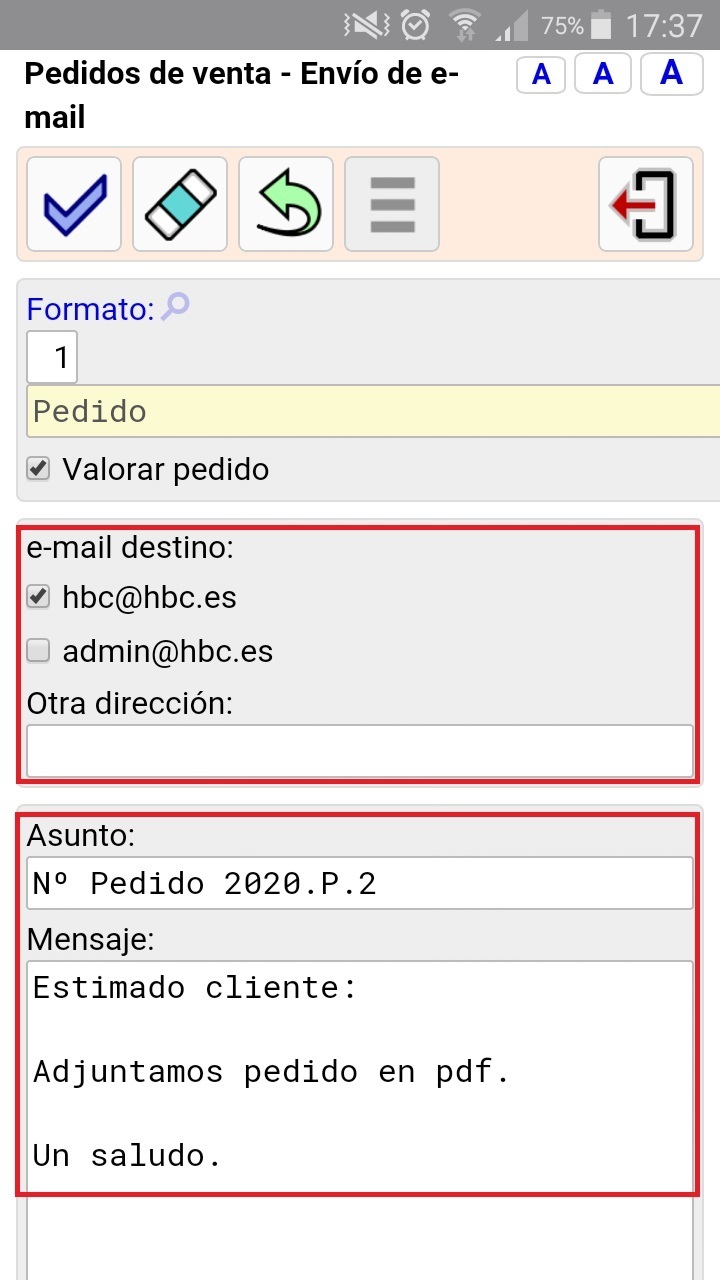The width and height of the screenshot is (720, 1280).
Task: Click the blue checkmark confirm icon
Action: [74, 204]
